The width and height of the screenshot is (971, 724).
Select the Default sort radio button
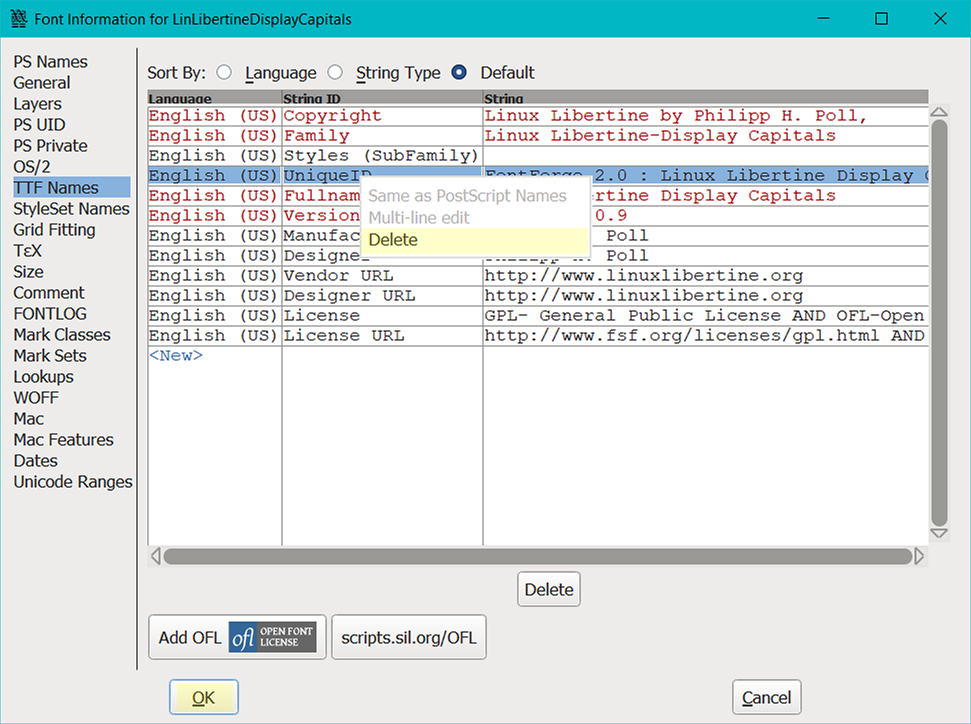[x=459, y=72]
